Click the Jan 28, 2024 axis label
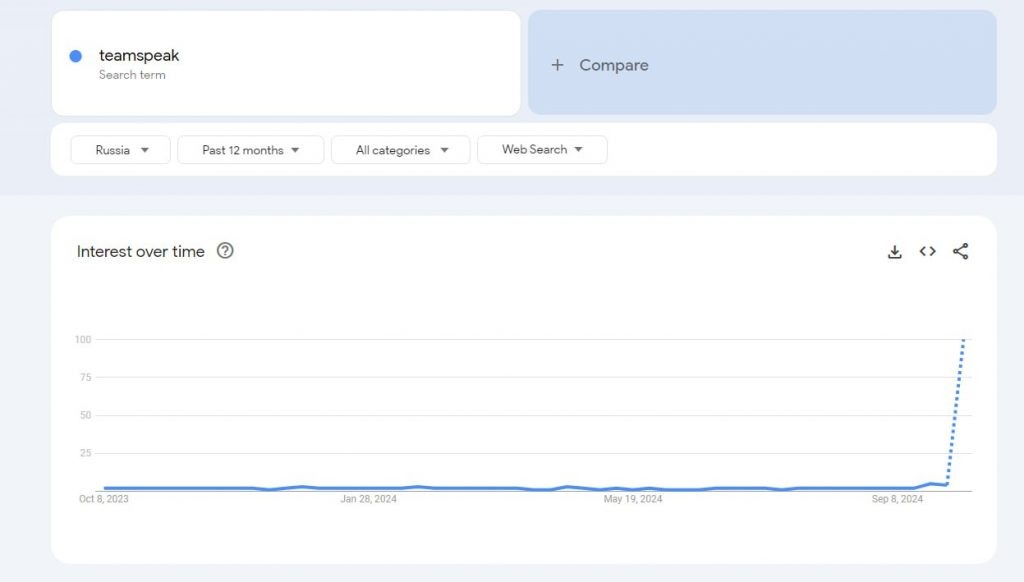Viewport: 1024px width, 582px height. coord(369,499)
